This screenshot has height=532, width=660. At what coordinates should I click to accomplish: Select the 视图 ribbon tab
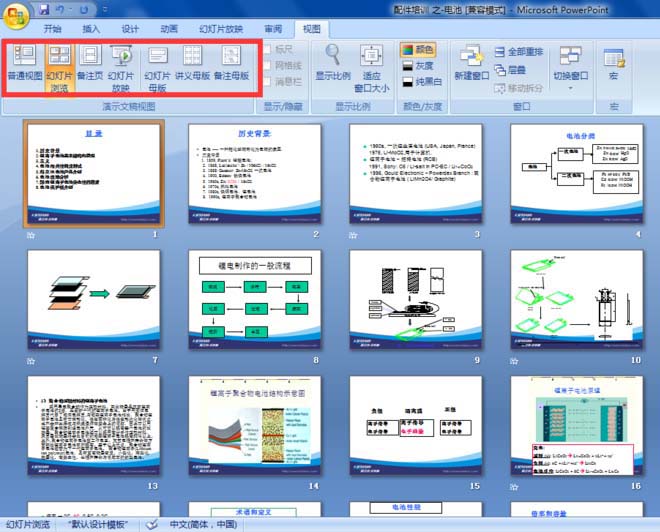pyautogui.click(x=312, y=29)
